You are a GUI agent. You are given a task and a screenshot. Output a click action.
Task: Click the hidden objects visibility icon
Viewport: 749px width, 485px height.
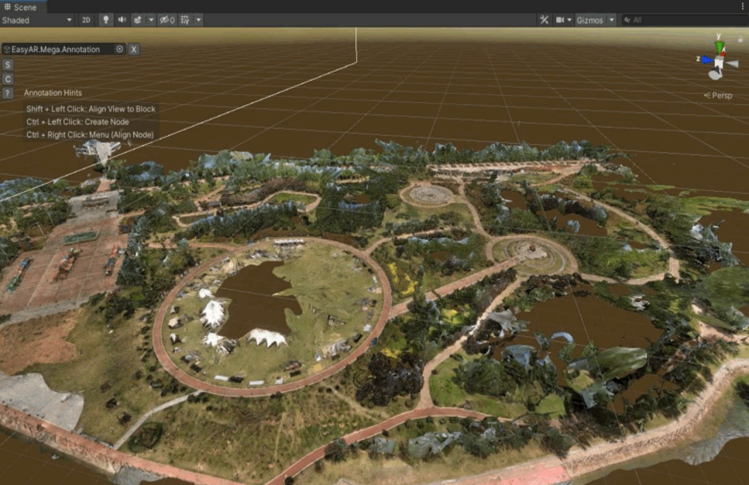point(167,20)
